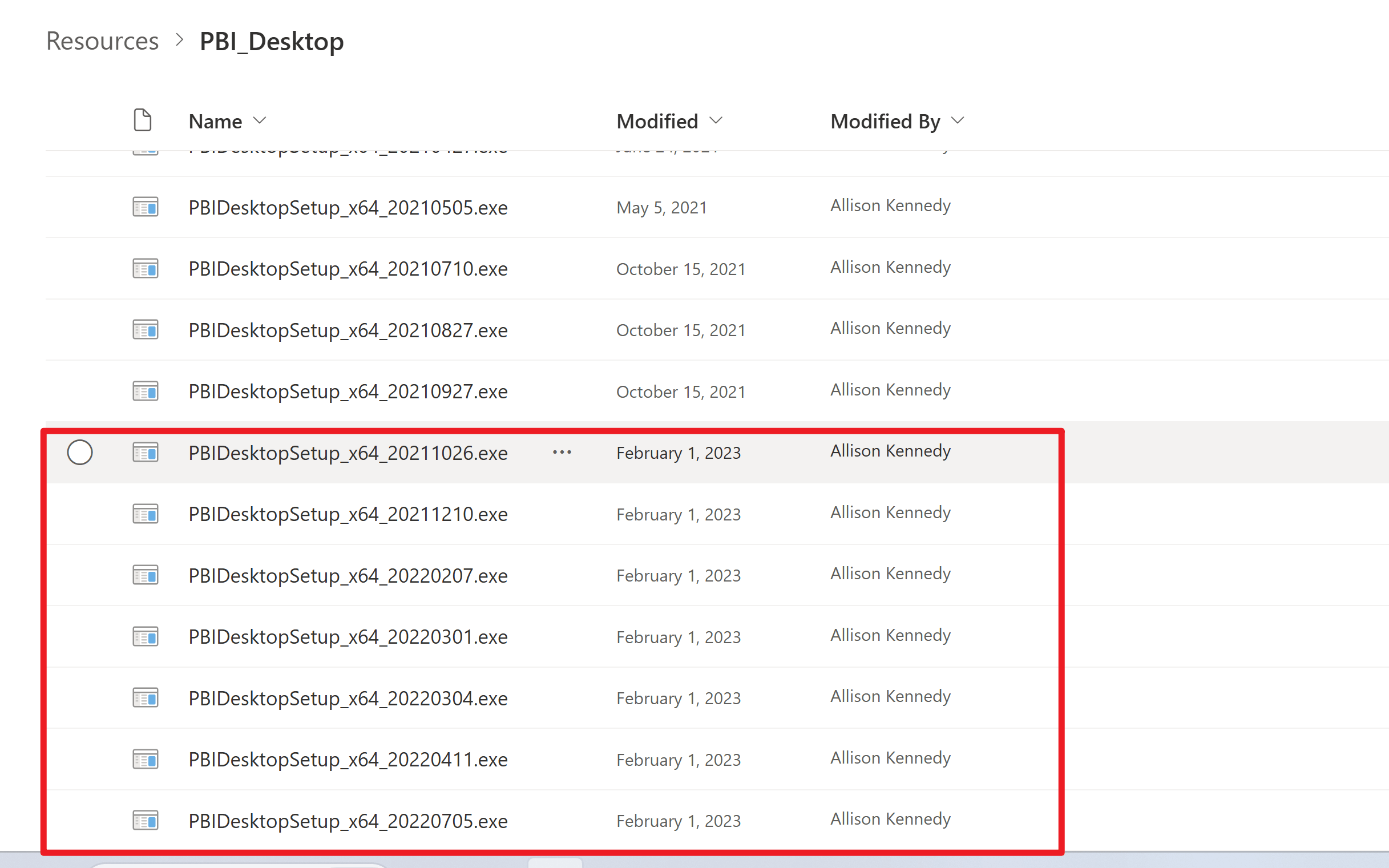1389x868 pixels.
Task: Open the Modified By column dropdown
Action: click(958, 120)
